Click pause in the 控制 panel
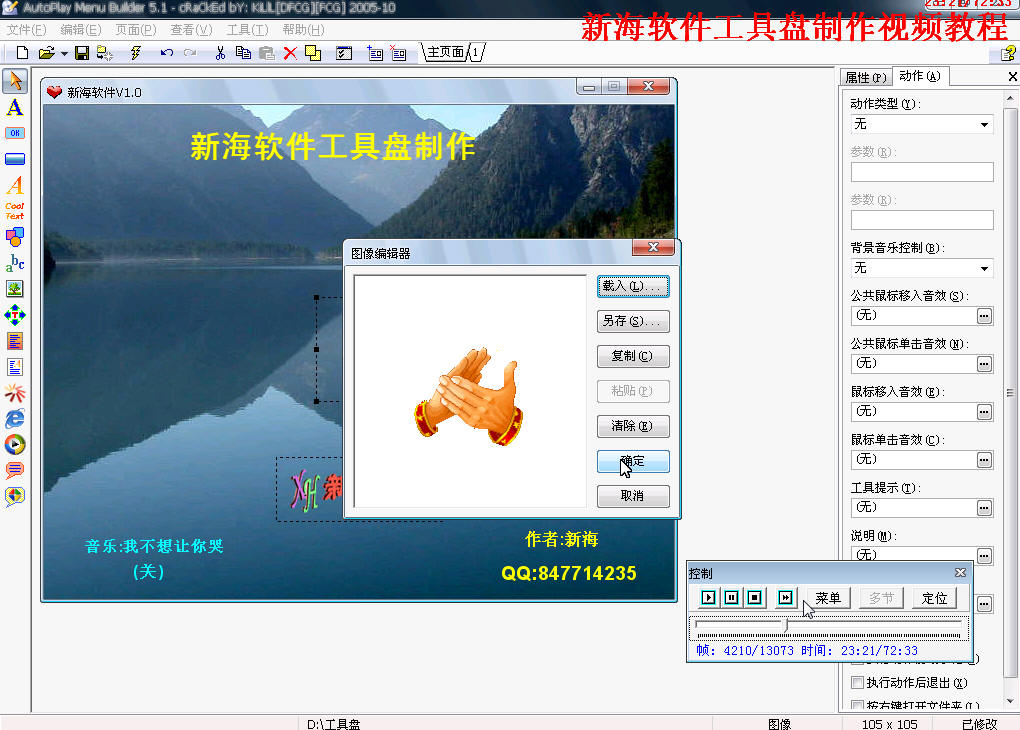Image resolution: width=1020 pixels, height=730 pixels. [x=731, y=597]
